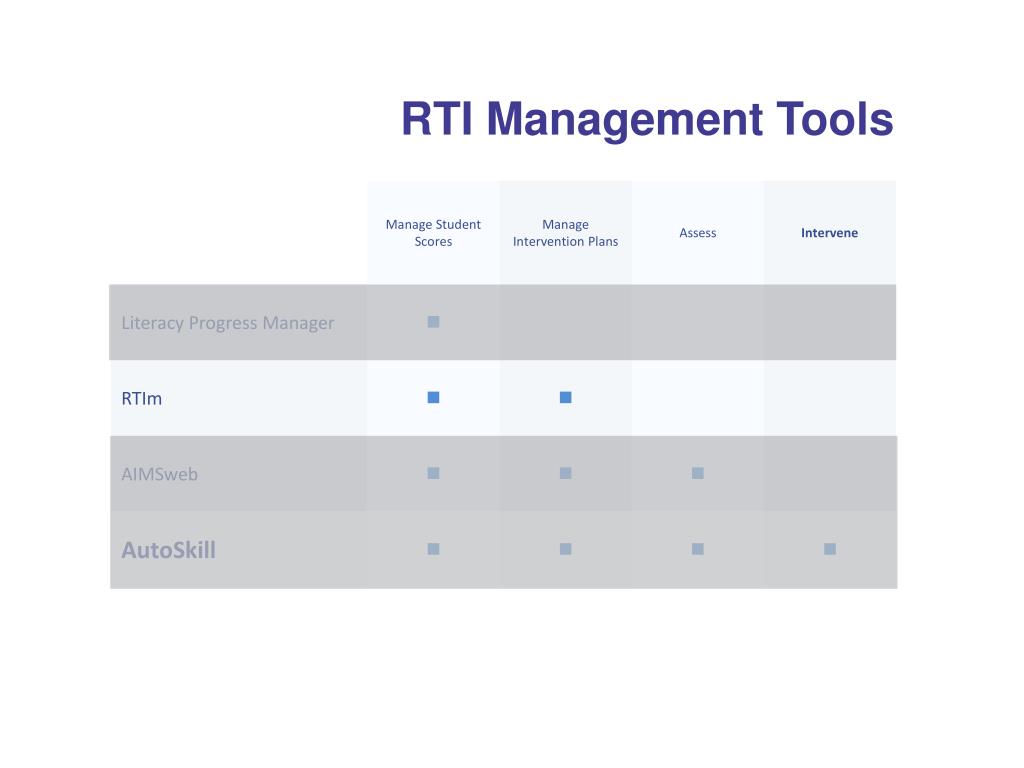Click AutoSkill's Manage Student Scores marker

tap(433, 549)
